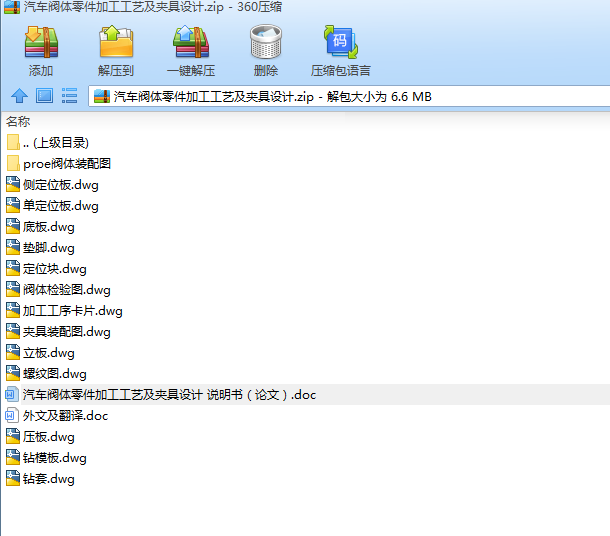Viewport: 610px width, 536px height.
Task: Select the proe阀体装配图 folder
Action: (58, 163)
